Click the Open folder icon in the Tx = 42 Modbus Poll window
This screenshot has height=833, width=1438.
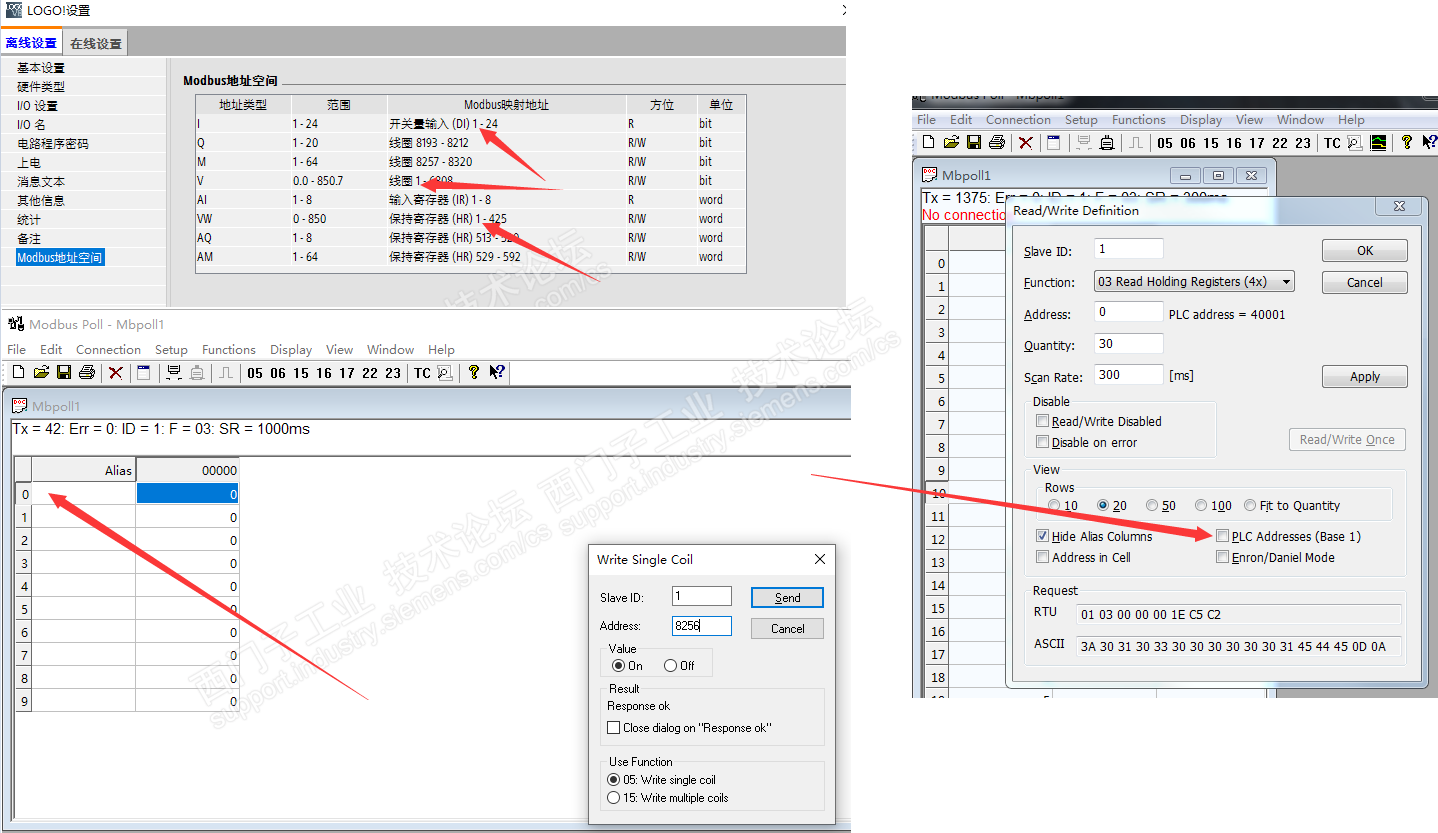pyautogui.click(x=41, y=373)
